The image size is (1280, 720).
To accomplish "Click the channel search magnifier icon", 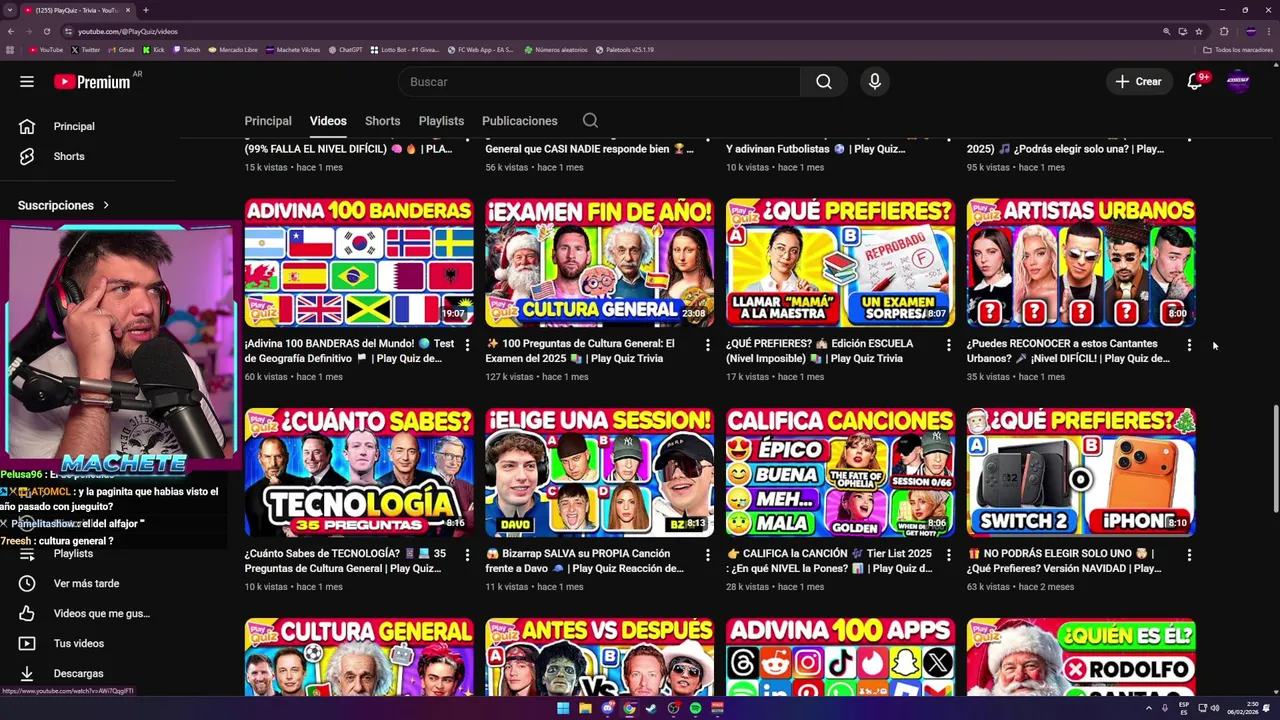I will tap(590, 121).
